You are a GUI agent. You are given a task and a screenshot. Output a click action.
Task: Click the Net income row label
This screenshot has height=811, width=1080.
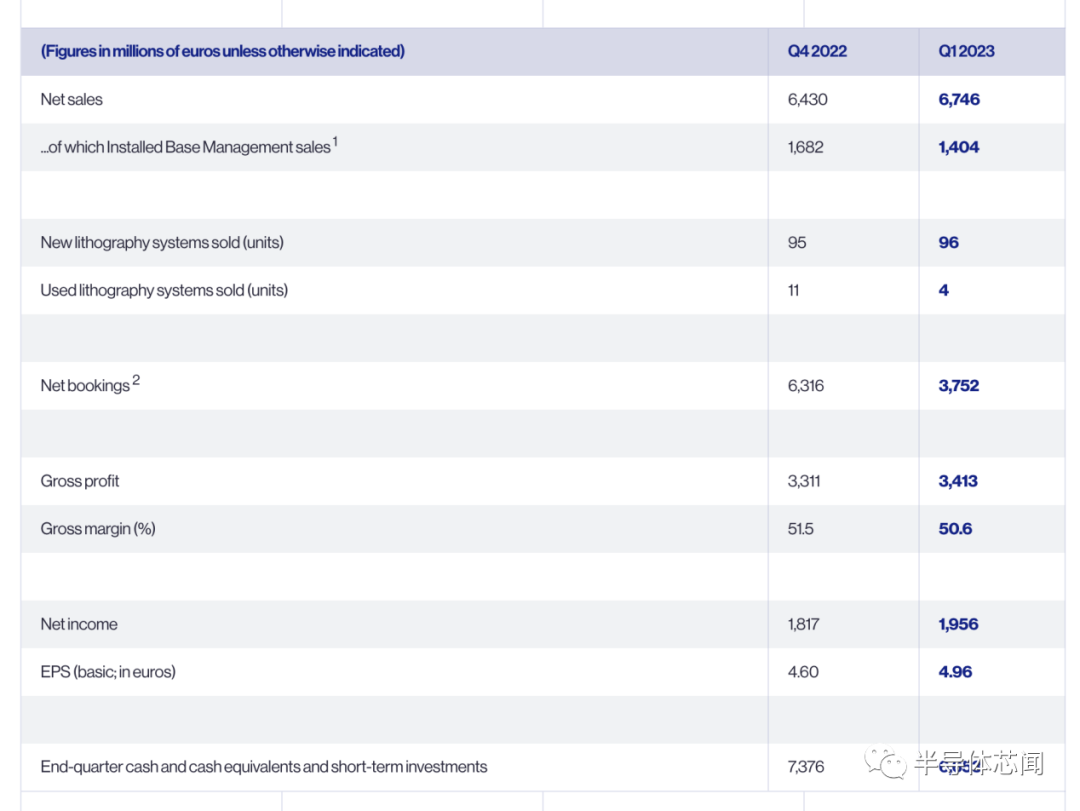[x=79, y=624]
